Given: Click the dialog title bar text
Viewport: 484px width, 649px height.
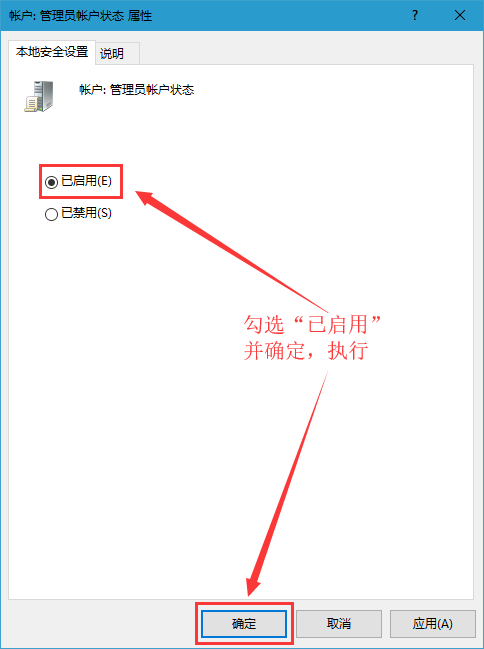Looking at the screenshot, I should click(x=81, y=16).
